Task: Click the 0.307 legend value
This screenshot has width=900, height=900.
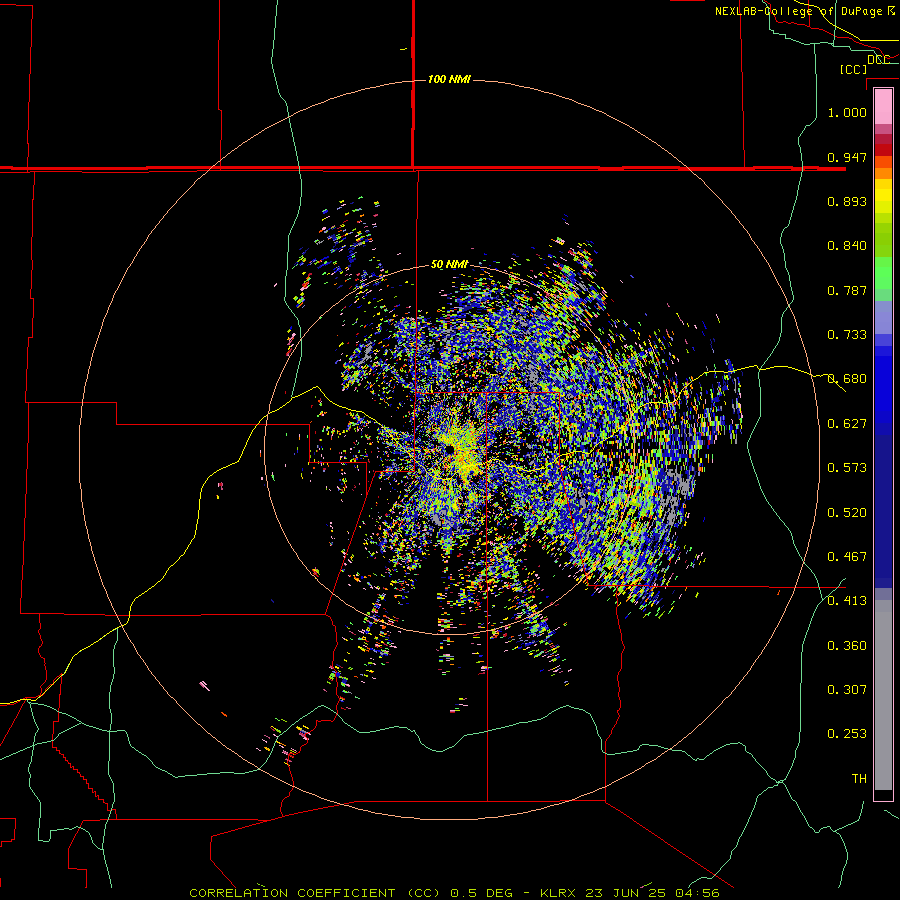Action: click(x=847, y=689)
